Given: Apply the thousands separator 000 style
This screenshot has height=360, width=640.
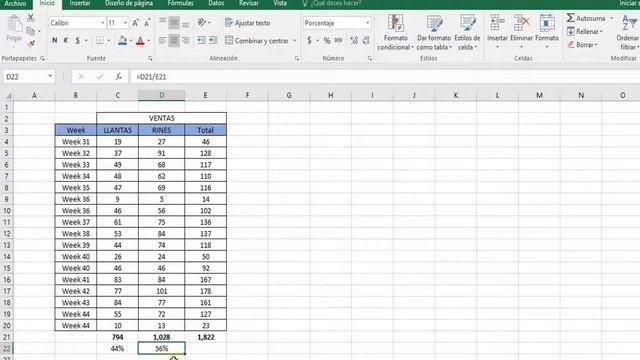Looking at the screenshot, I should click(338, 40).
